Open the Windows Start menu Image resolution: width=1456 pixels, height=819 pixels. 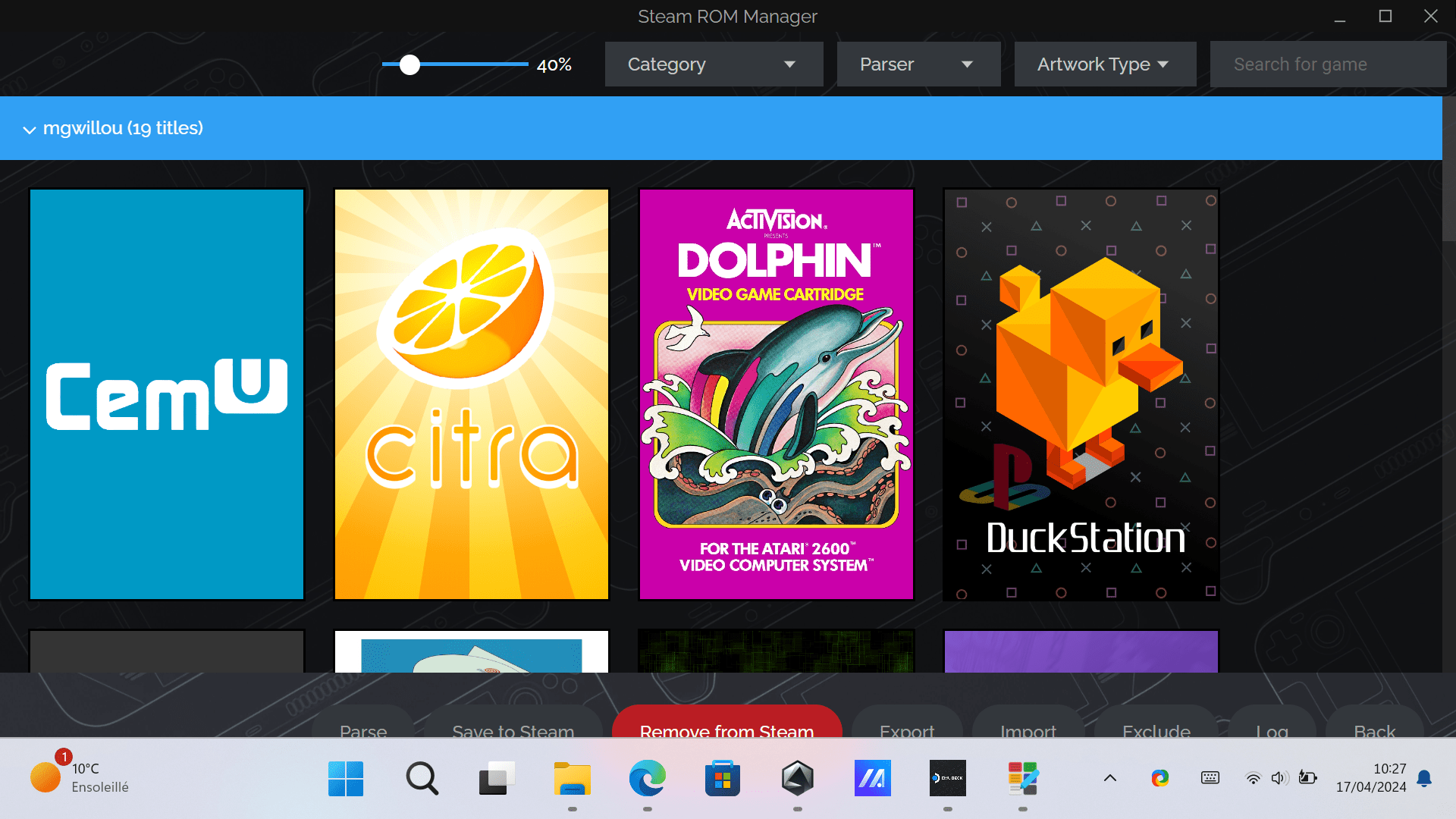[x=346, y=778]
